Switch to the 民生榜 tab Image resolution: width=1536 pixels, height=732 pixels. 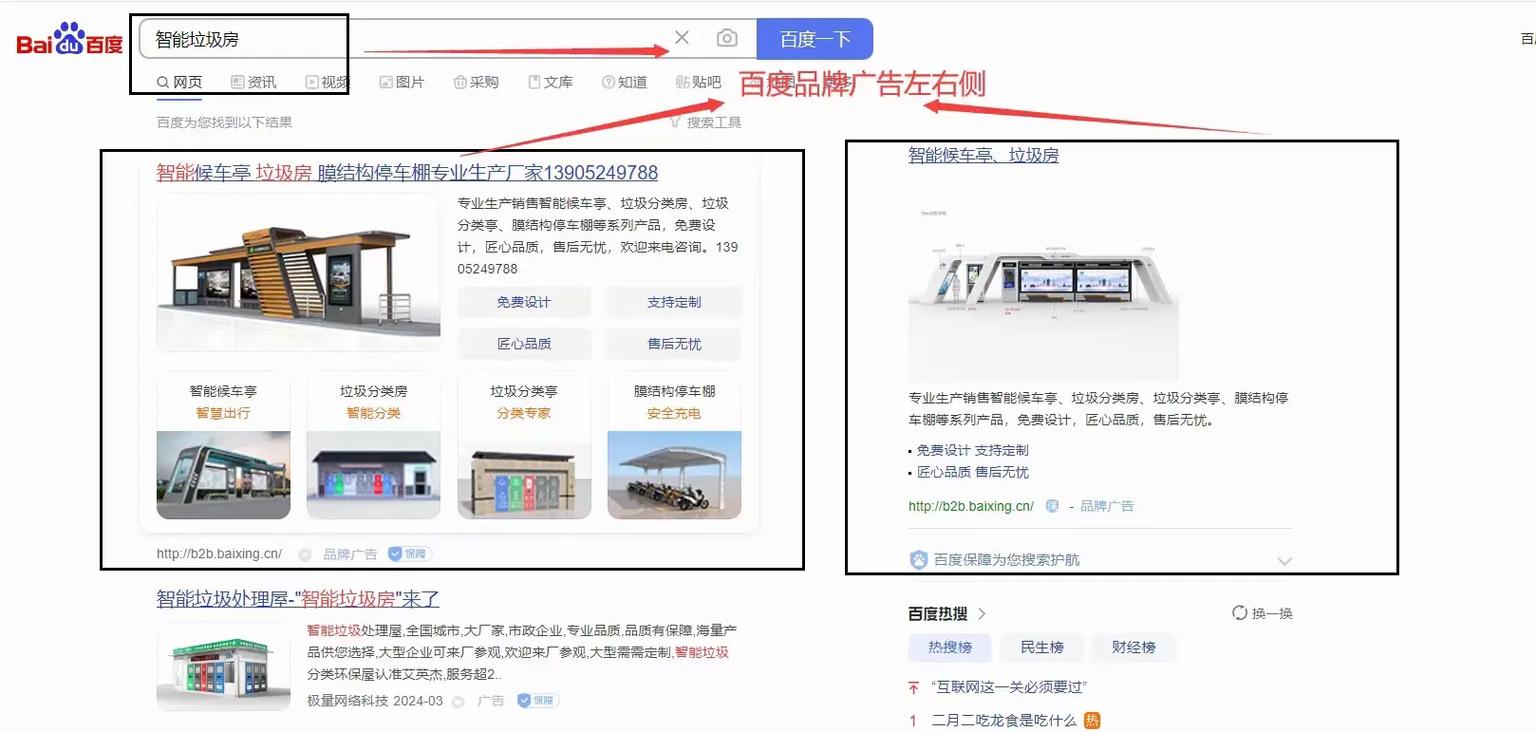(1042, 647)
